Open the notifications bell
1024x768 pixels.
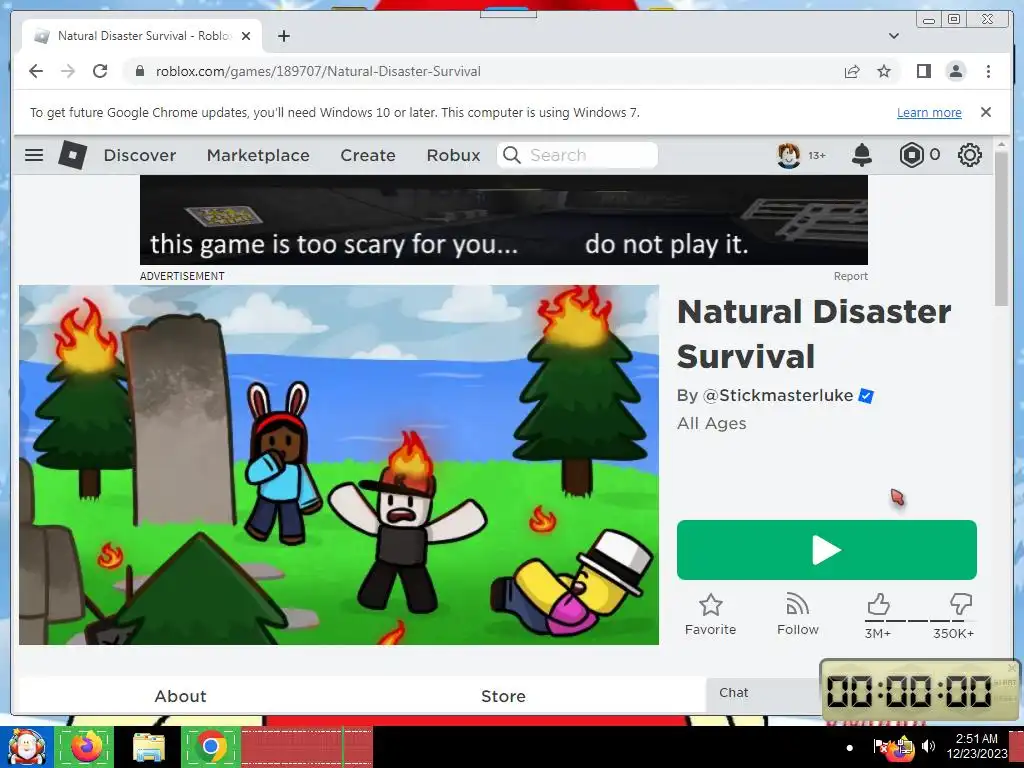coord(862,155)
